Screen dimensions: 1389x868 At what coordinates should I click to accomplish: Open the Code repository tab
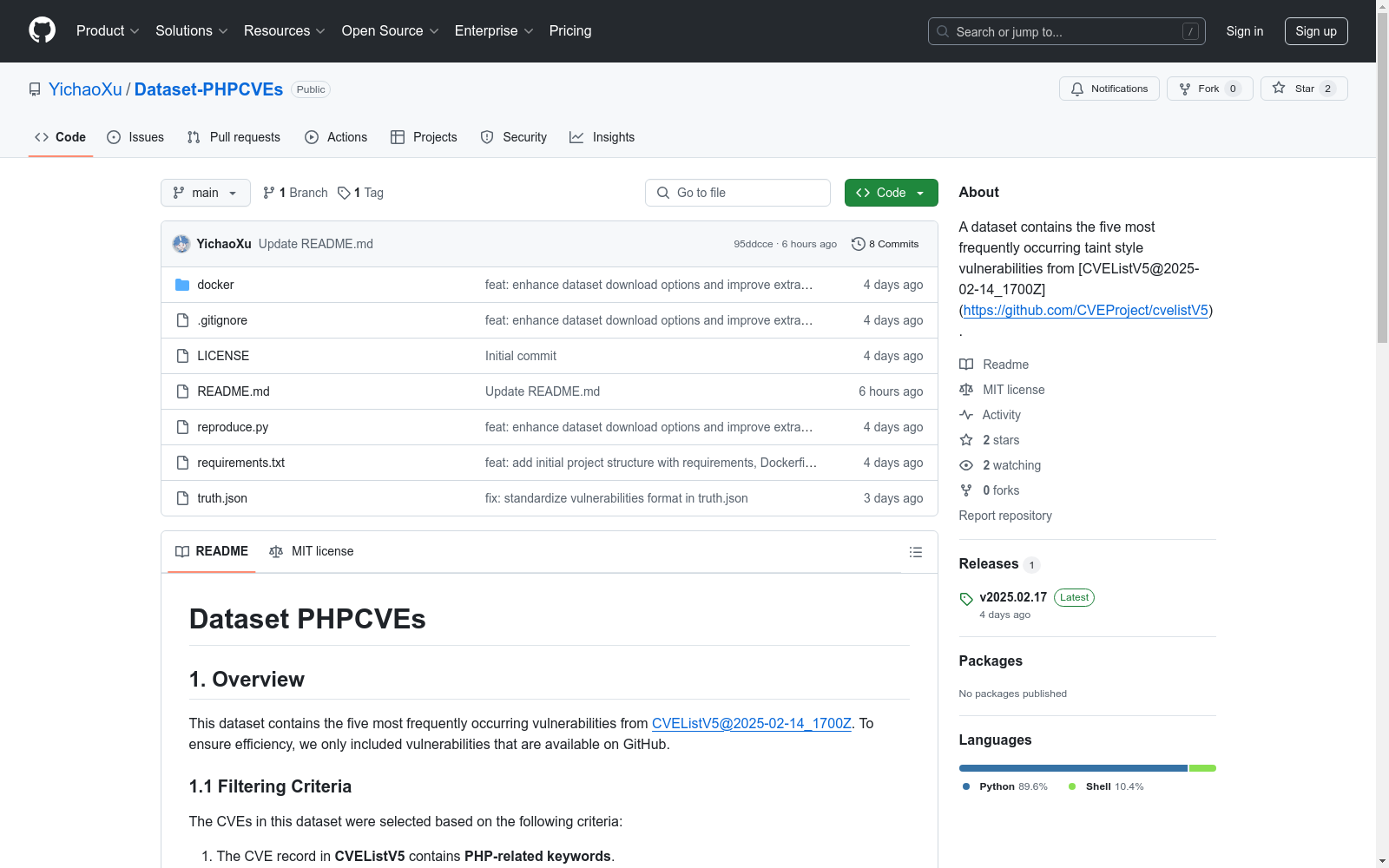[61, 137]
